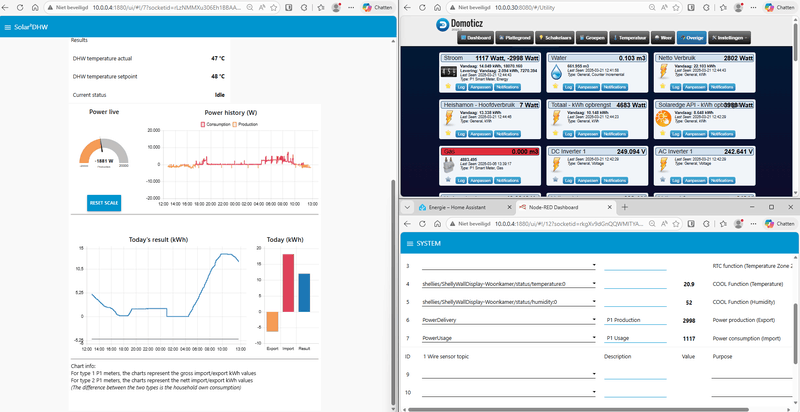Image resolution: width=800 pixels, height=412 pixels.
Task: Expand the PowerUsage dropdown in row 7
Action: (508, 338)
